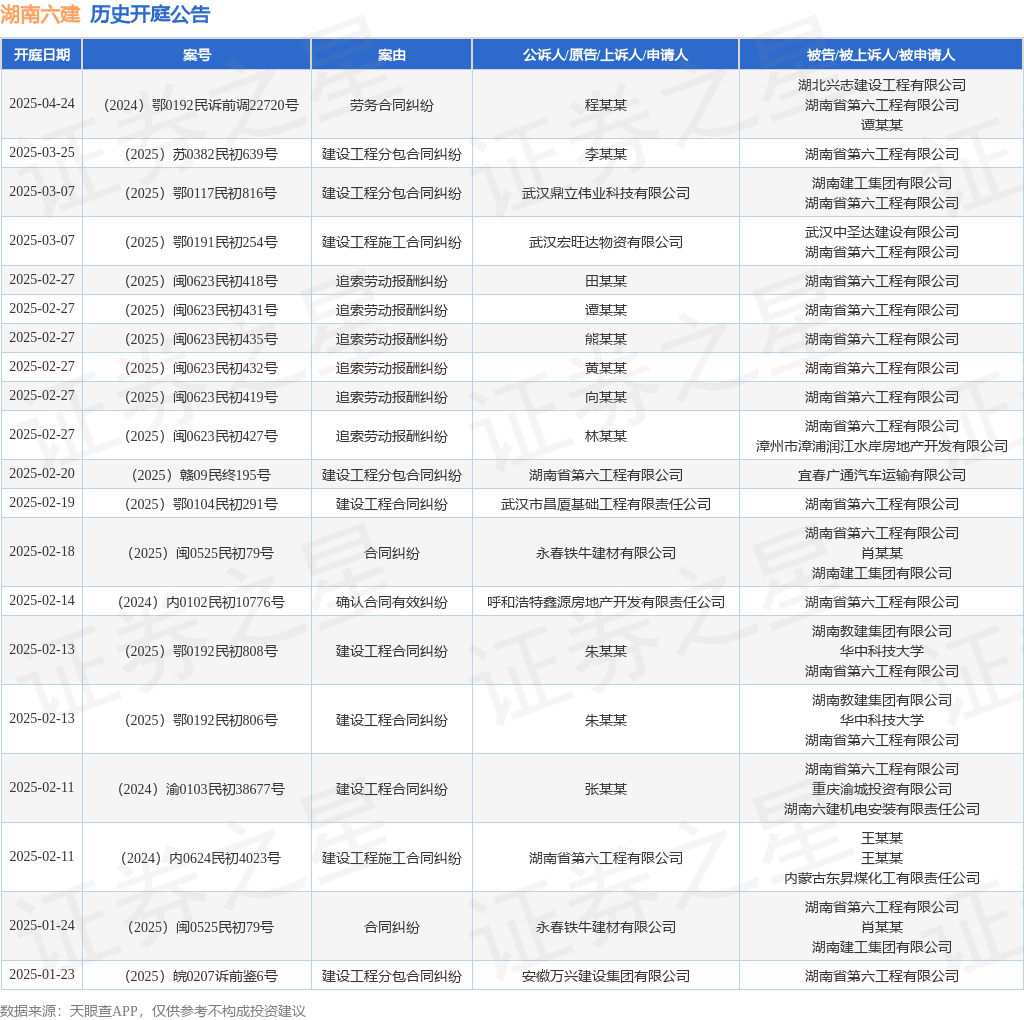Click plaintiff 田某某

[605, 281]
